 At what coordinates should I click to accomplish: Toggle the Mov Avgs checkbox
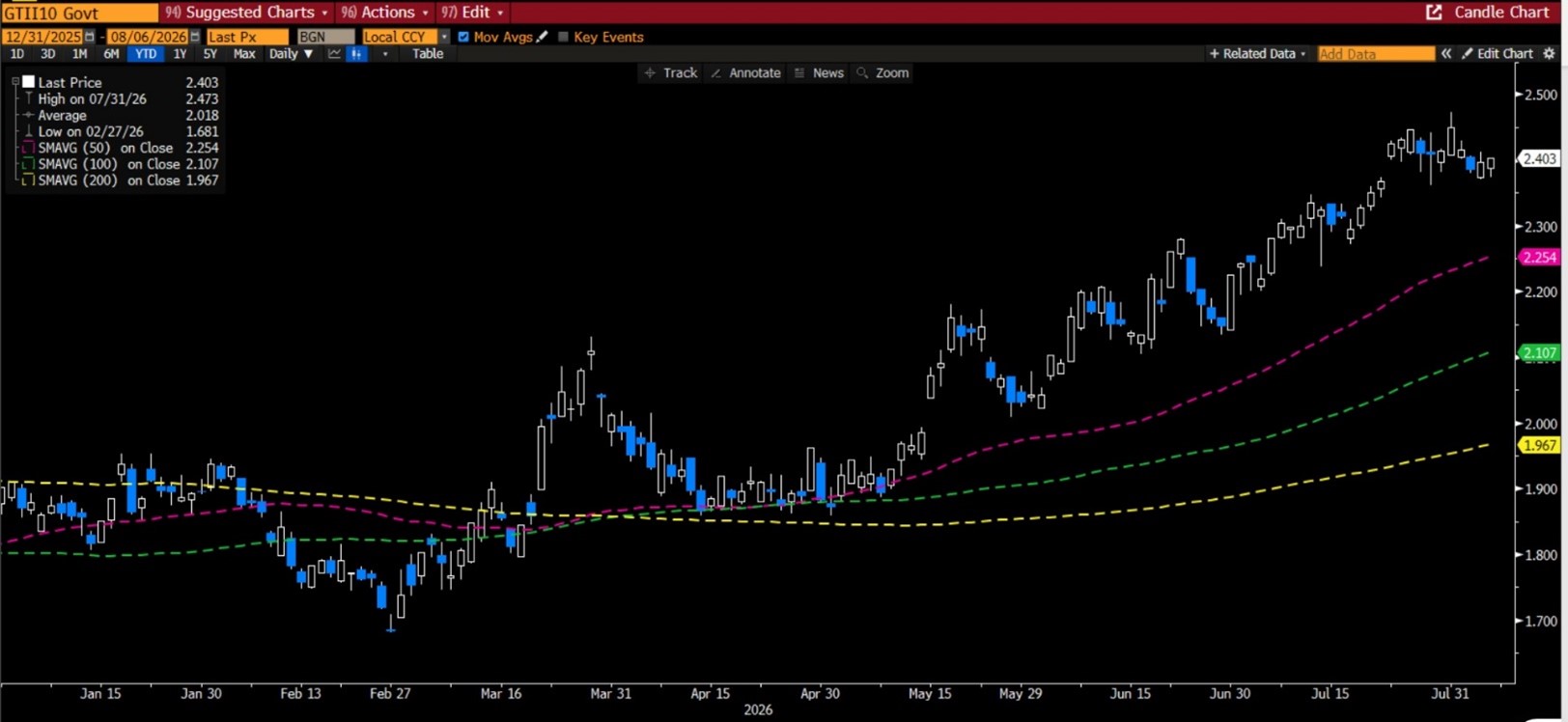(463, 37)
